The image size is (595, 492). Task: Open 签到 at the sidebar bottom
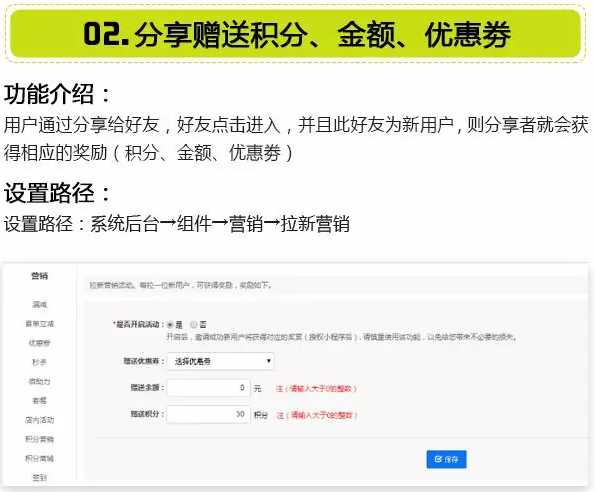pos(39,478)
